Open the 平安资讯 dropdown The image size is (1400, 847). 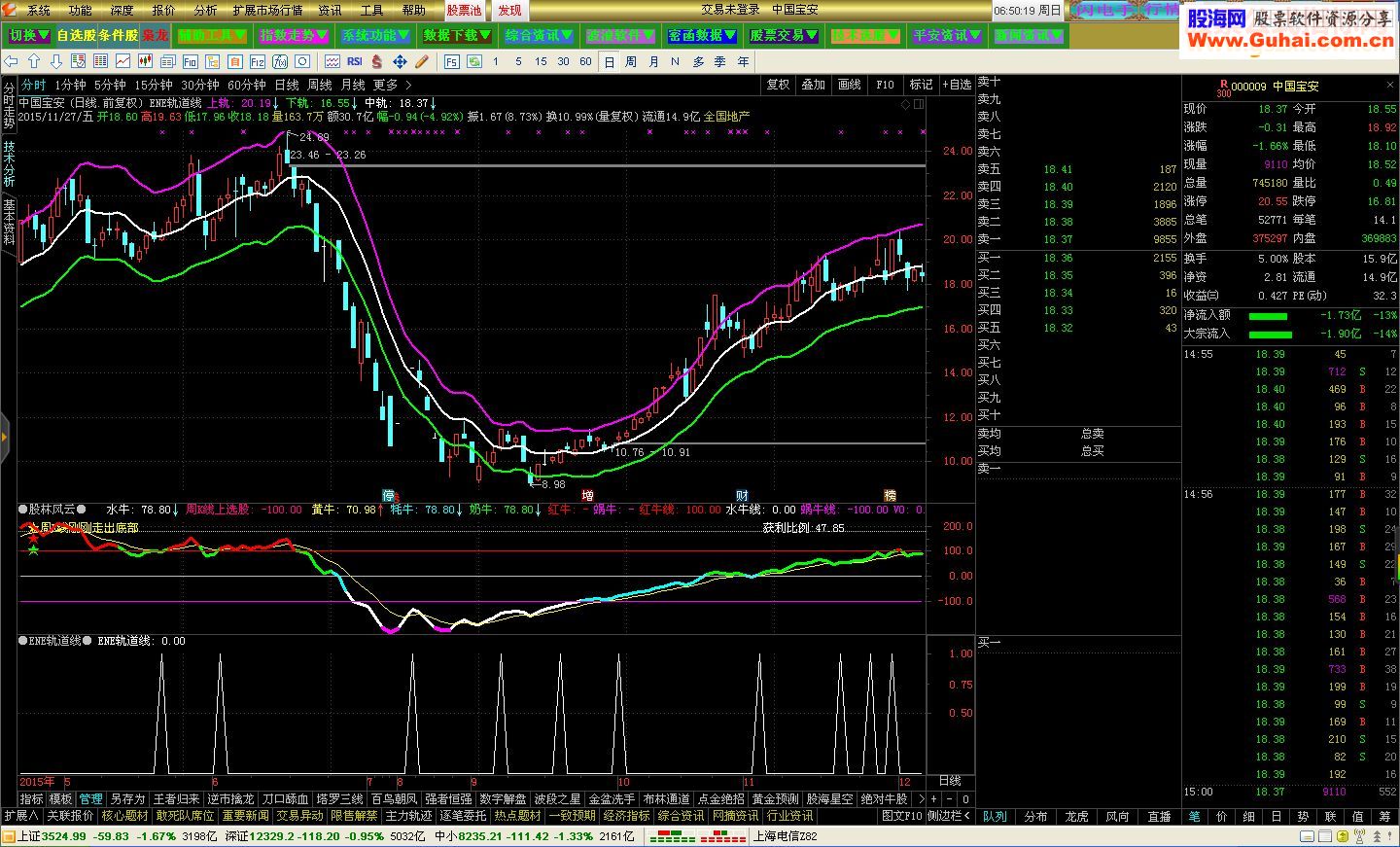pos(947,36)
